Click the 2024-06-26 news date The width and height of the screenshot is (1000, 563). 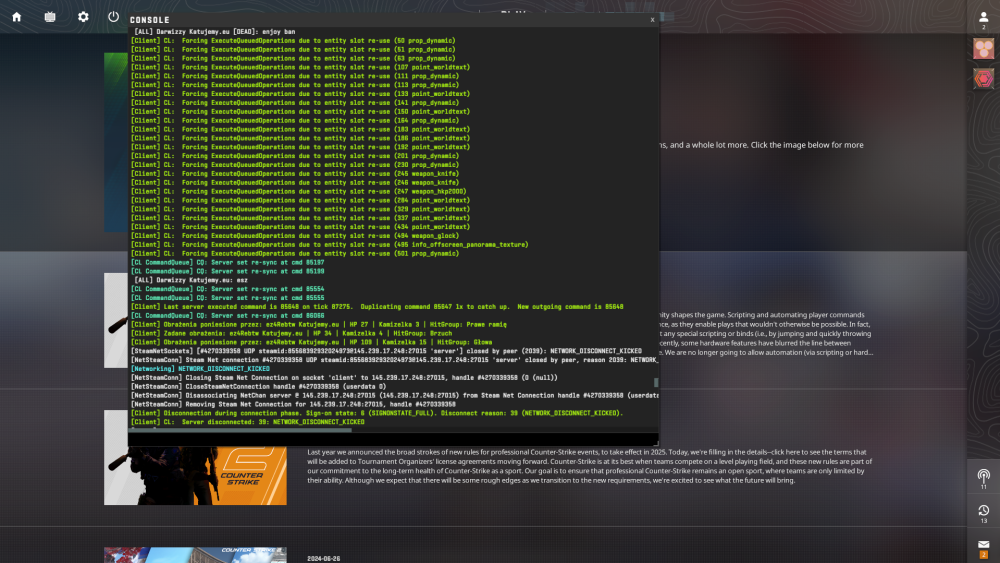323,559
